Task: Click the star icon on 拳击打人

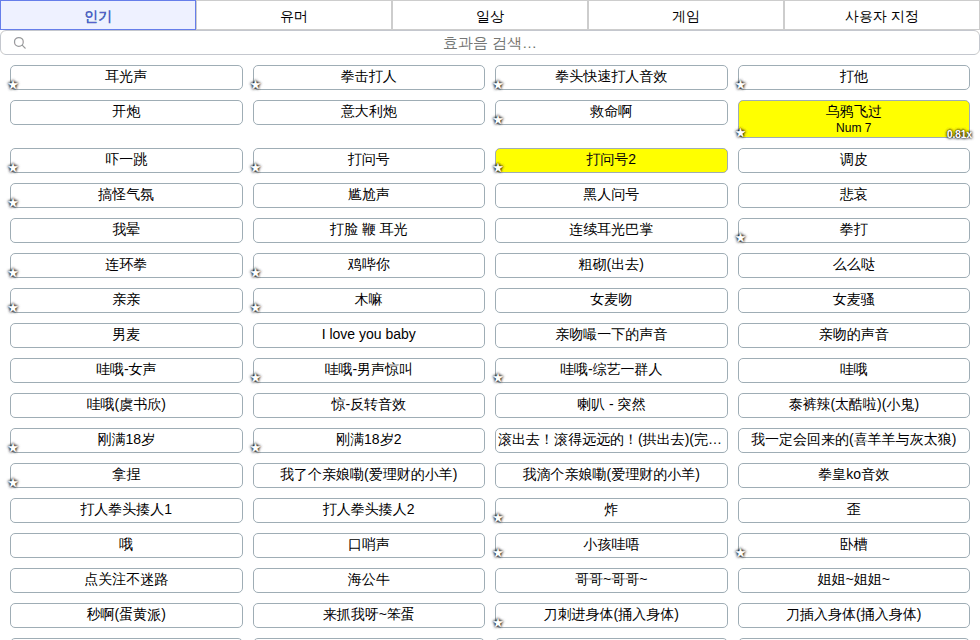Action: click(x=256, y=84)
